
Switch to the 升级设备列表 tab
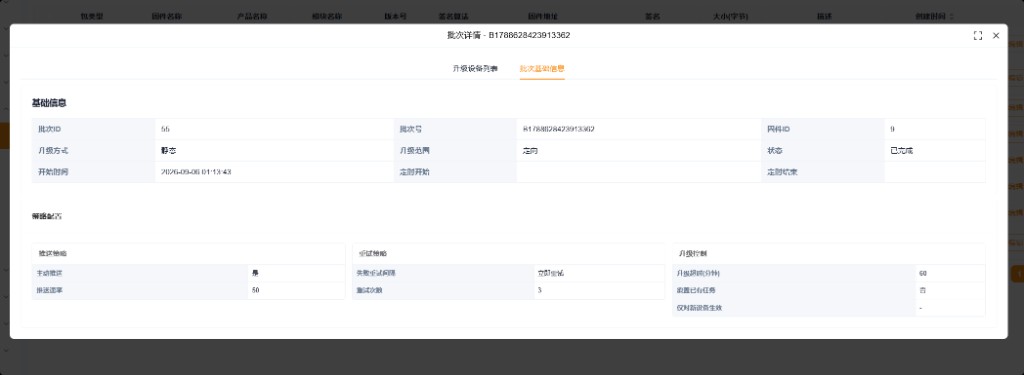[475, 69]
